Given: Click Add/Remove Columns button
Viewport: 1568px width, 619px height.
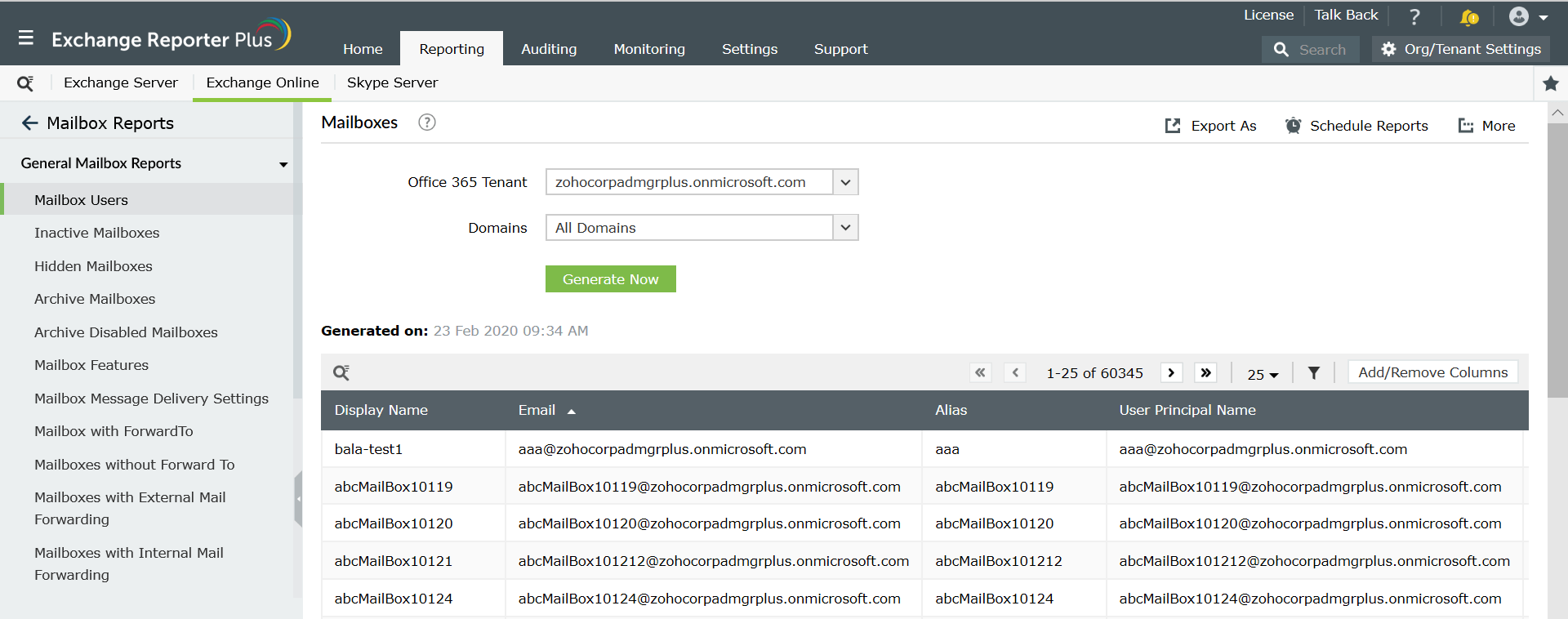Looking at the screenshot, I should tap(1433, 372).
